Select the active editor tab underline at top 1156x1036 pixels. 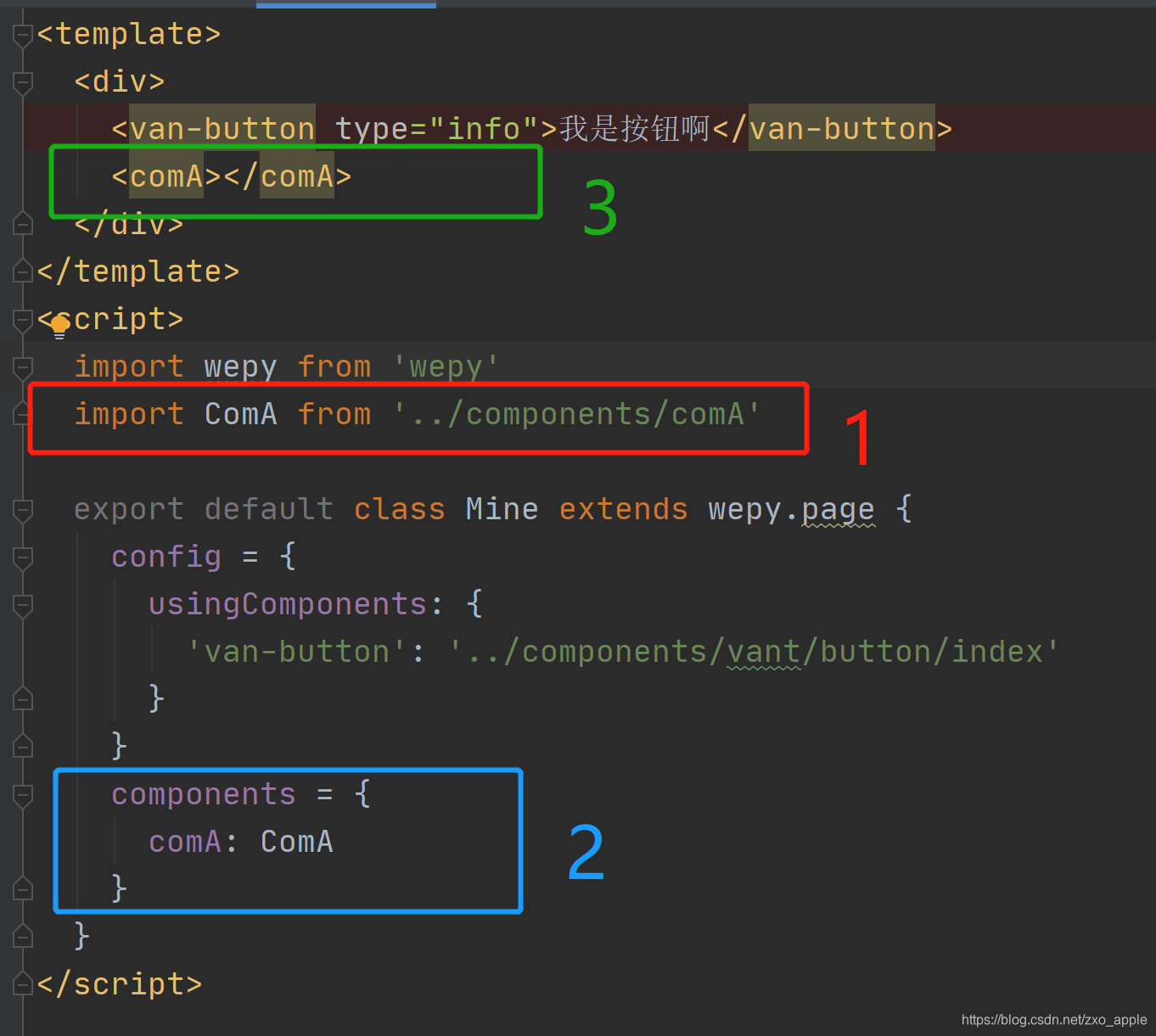point(346,4)
